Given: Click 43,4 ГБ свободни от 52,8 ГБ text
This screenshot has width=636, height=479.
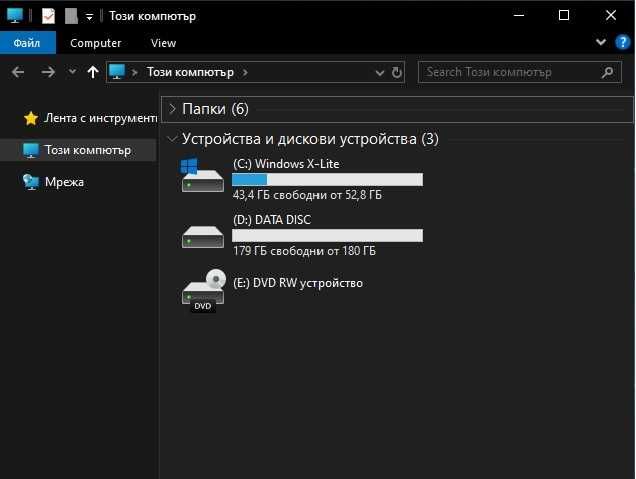Looking at the screenshot, I should (x=307, y=195).
